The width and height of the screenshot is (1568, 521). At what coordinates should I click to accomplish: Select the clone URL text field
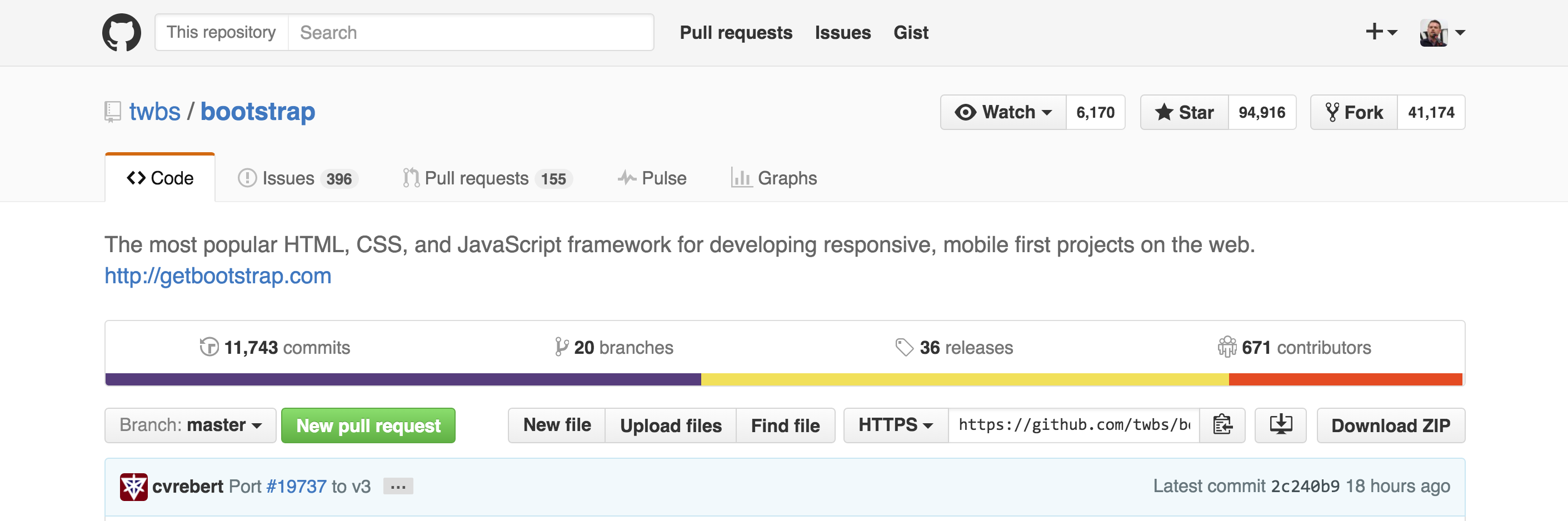[1073, 425]
